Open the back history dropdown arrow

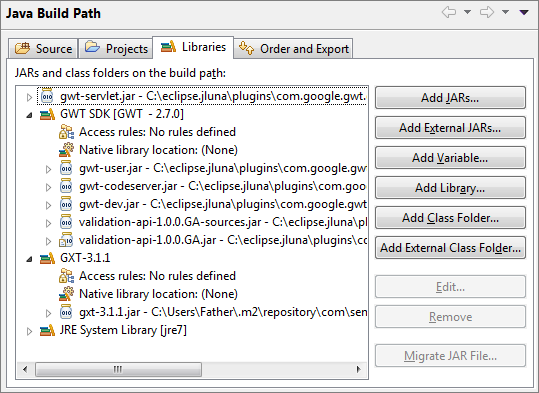point(467,12)
